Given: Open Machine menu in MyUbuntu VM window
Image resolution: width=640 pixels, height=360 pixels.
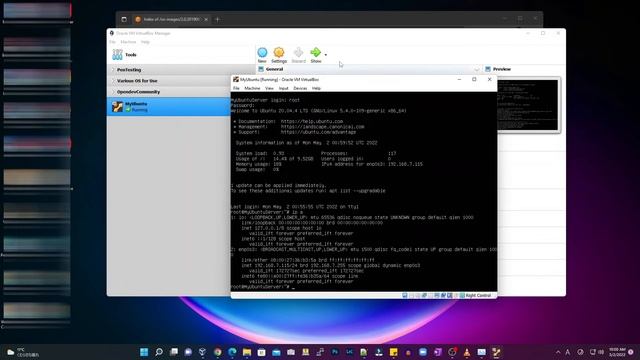Looking at the screenshot, I should [252, 88].
